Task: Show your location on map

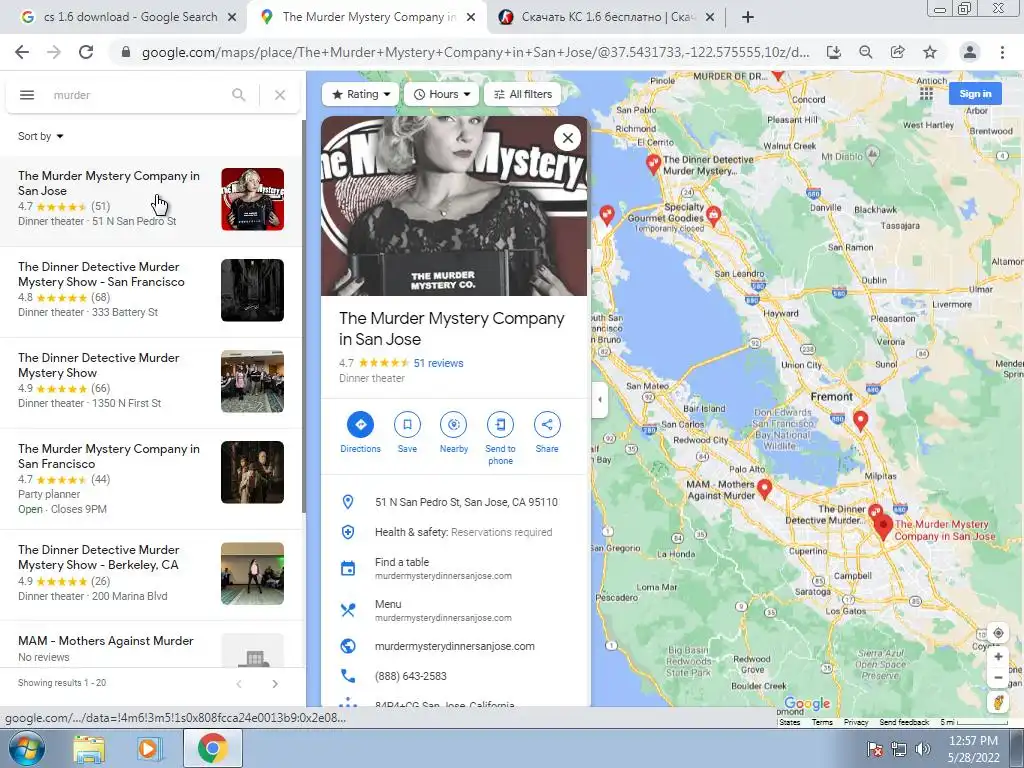Action: [998, 633]
